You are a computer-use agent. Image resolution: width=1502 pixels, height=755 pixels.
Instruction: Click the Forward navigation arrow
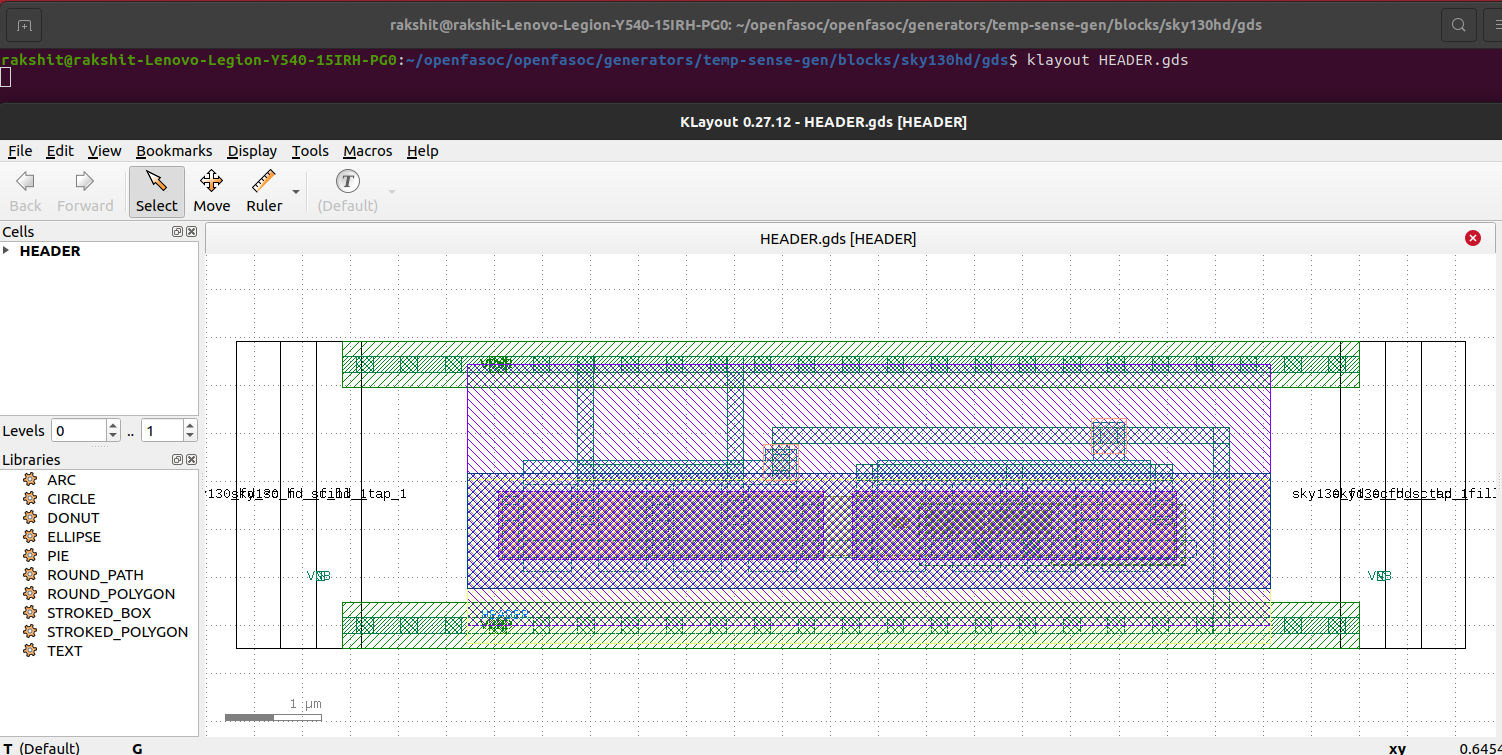tap(85, 191)
